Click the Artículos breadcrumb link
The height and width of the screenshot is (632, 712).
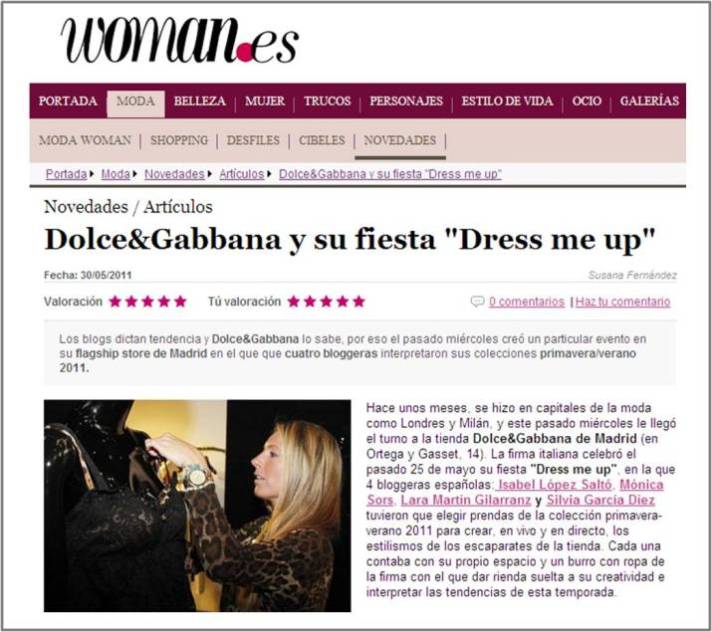click(x=242, y=174)
